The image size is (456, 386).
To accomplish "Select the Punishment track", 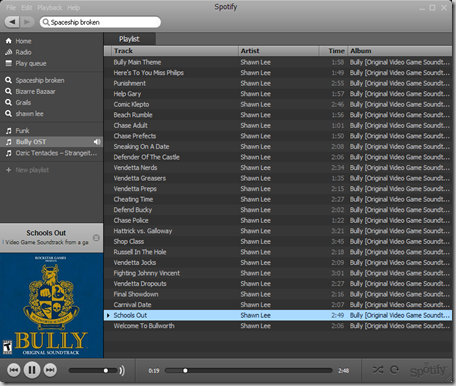I will point(278,83).
